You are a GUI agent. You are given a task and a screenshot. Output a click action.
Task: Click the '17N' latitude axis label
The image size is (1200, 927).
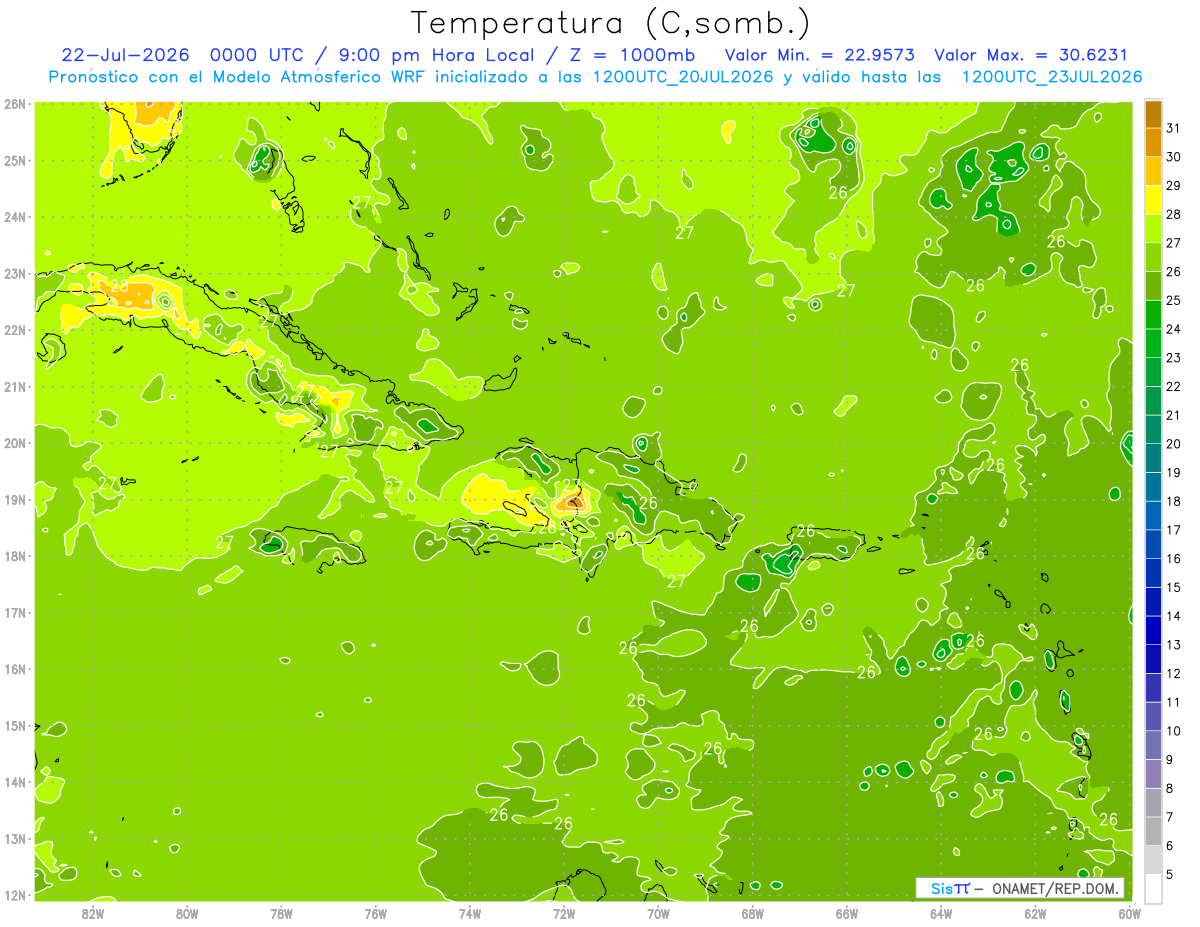pyautogui.click(x=15, y=613)
